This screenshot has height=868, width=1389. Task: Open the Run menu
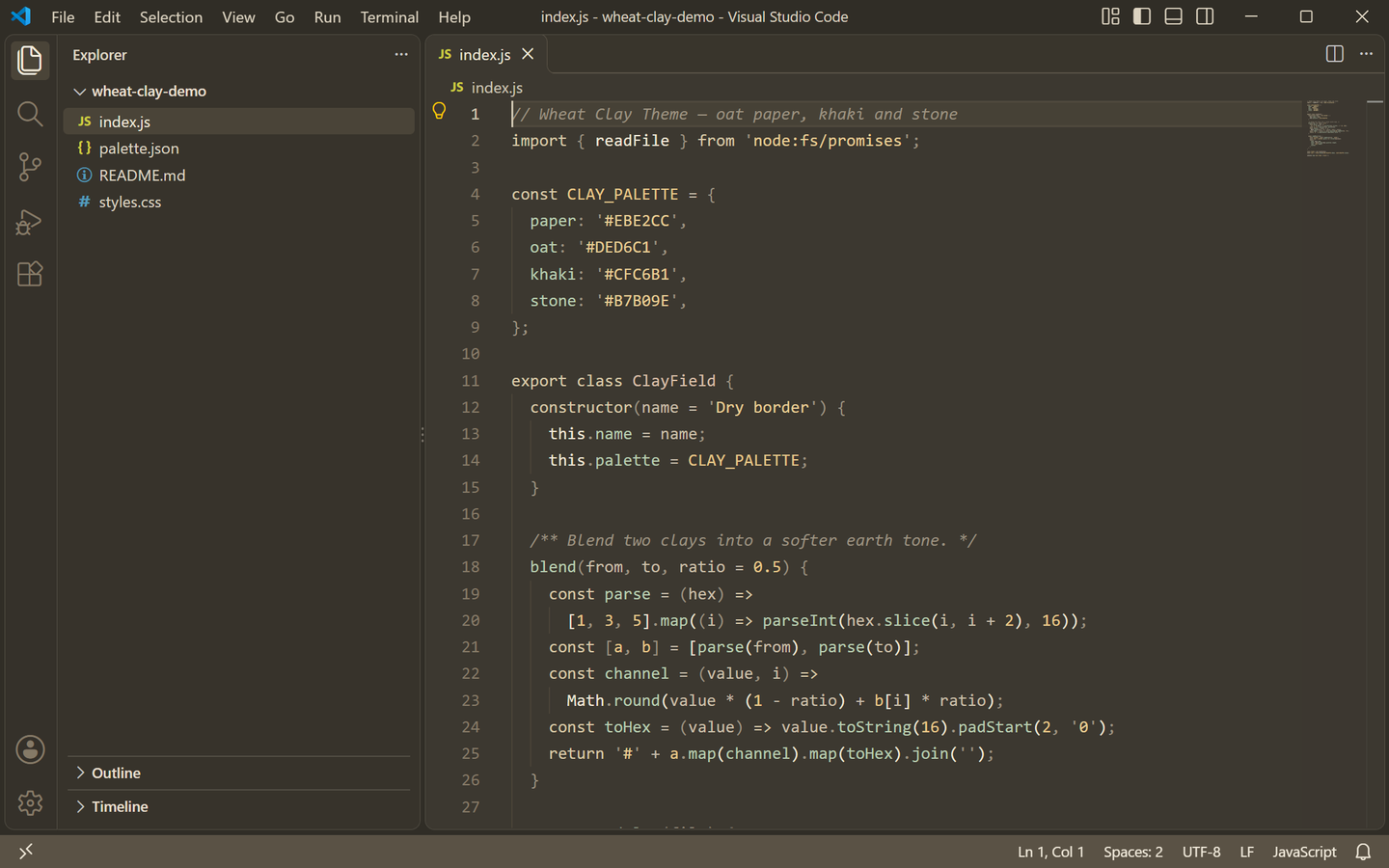tap(327, 17)
